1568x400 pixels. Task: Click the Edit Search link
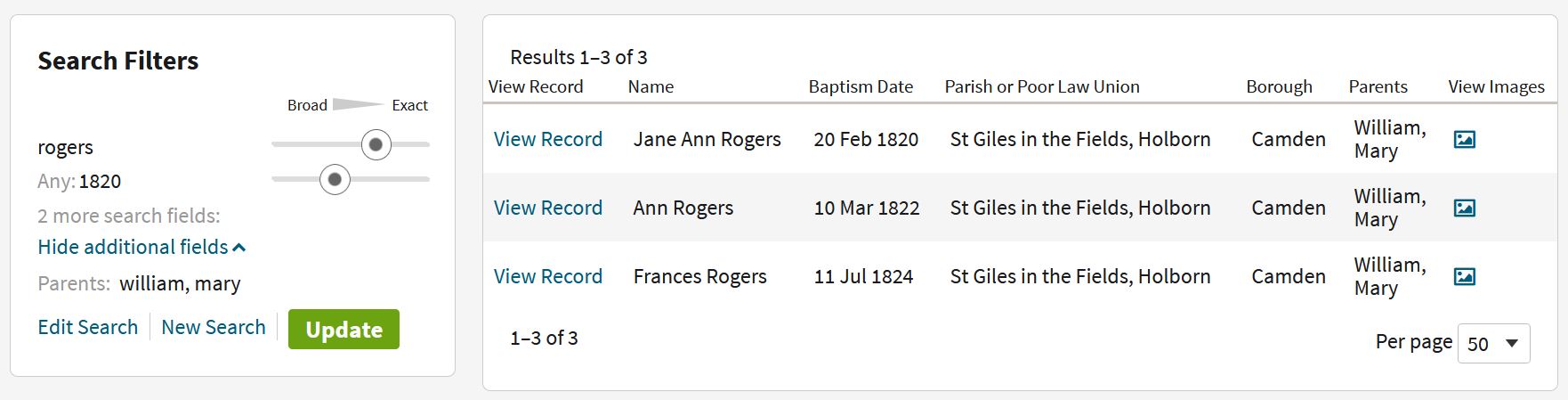pyautogui.click(x=87, y=328)
